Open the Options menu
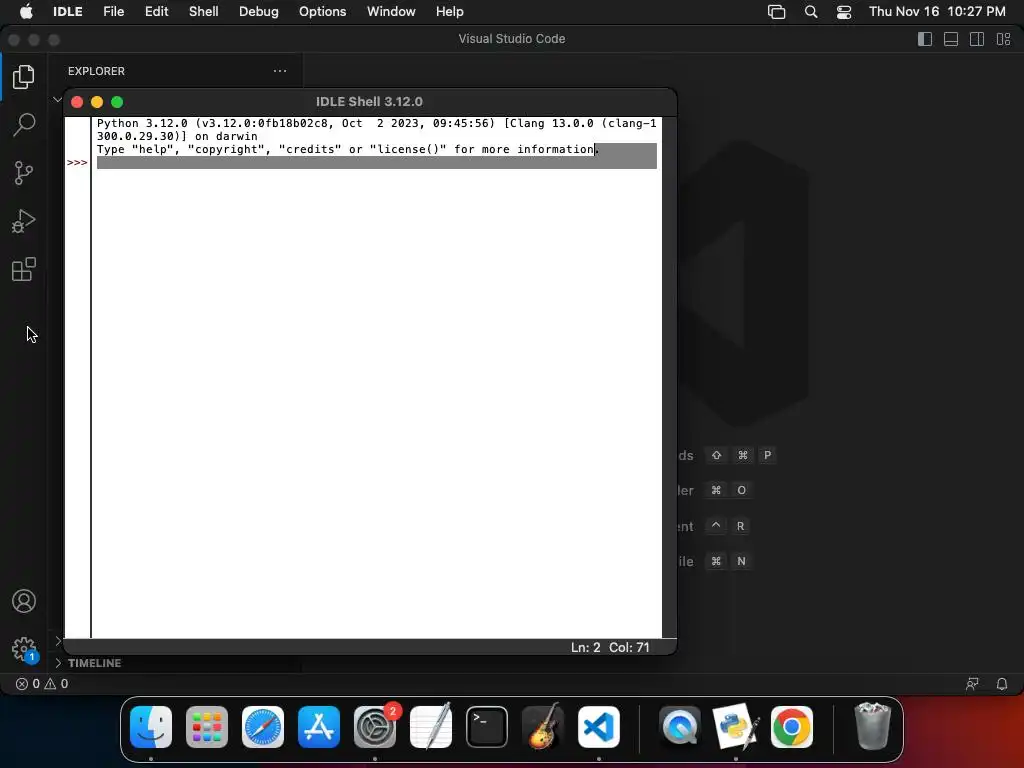Viewport: 1024px width, 768px height. pos(323,12)
